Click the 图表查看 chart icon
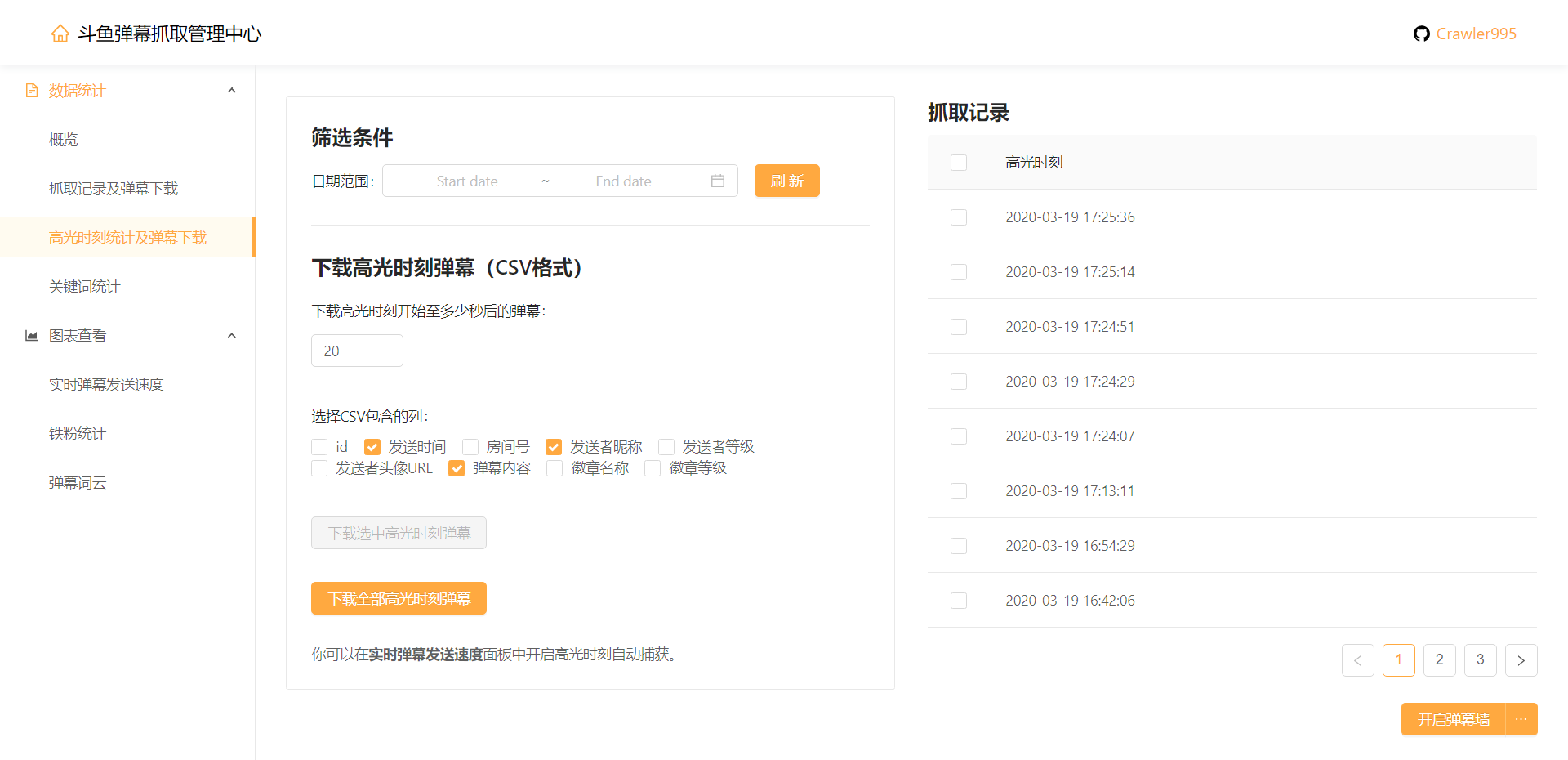 click(32, 336)
